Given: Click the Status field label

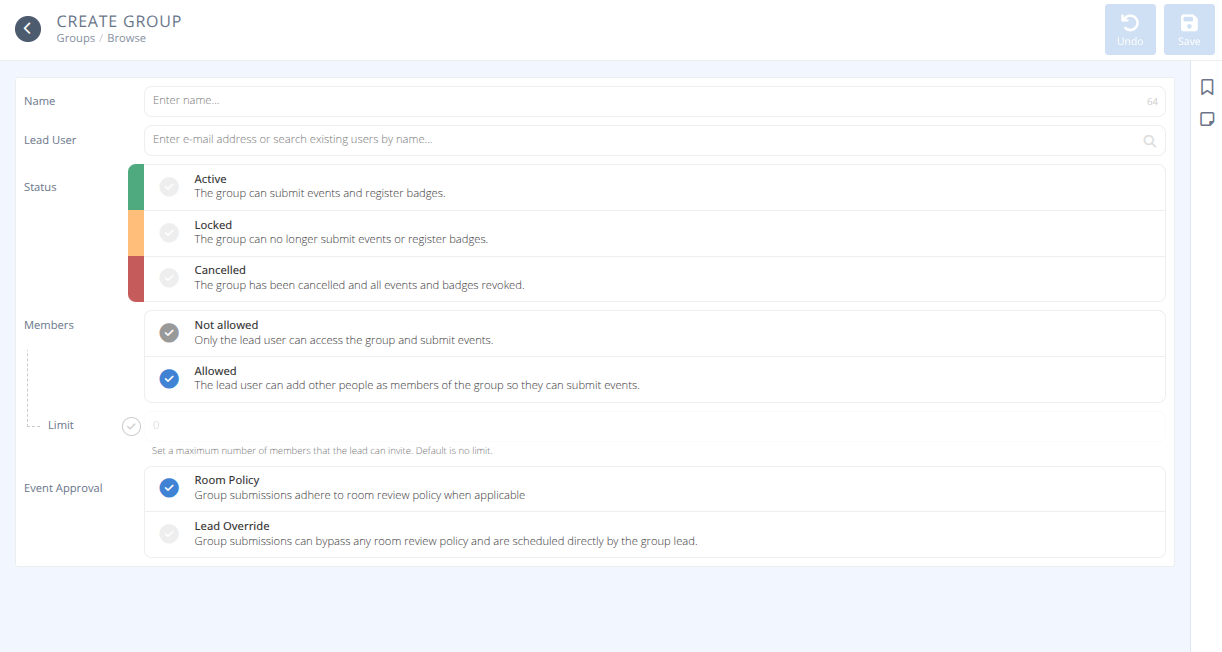Looking at the screenshot, I should point(41,187).
